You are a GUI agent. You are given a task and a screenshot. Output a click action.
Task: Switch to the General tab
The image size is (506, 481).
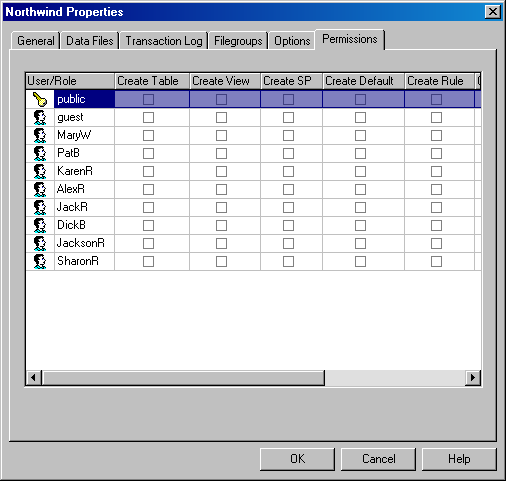point(36,41)
